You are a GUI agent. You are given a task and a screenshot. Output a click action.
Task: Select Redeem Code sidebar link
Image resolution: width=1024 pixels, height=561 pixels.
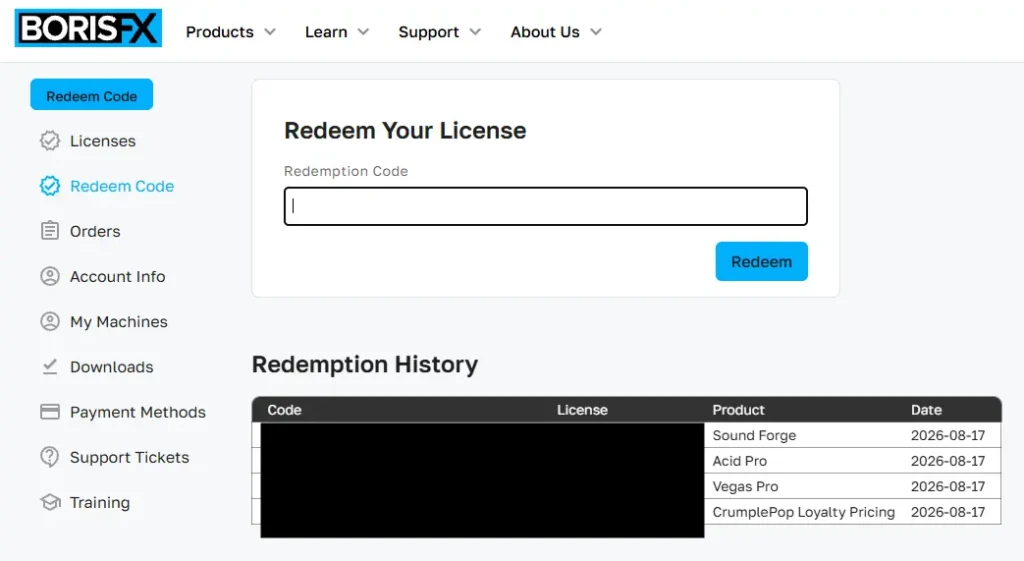coord(121,186)
